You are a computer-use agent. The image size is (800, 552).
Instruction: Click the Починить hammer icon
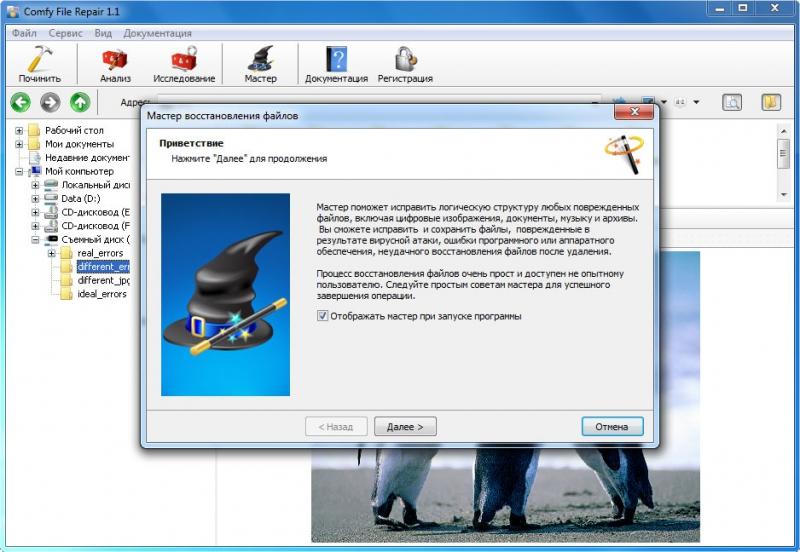[x=40, y=59]
